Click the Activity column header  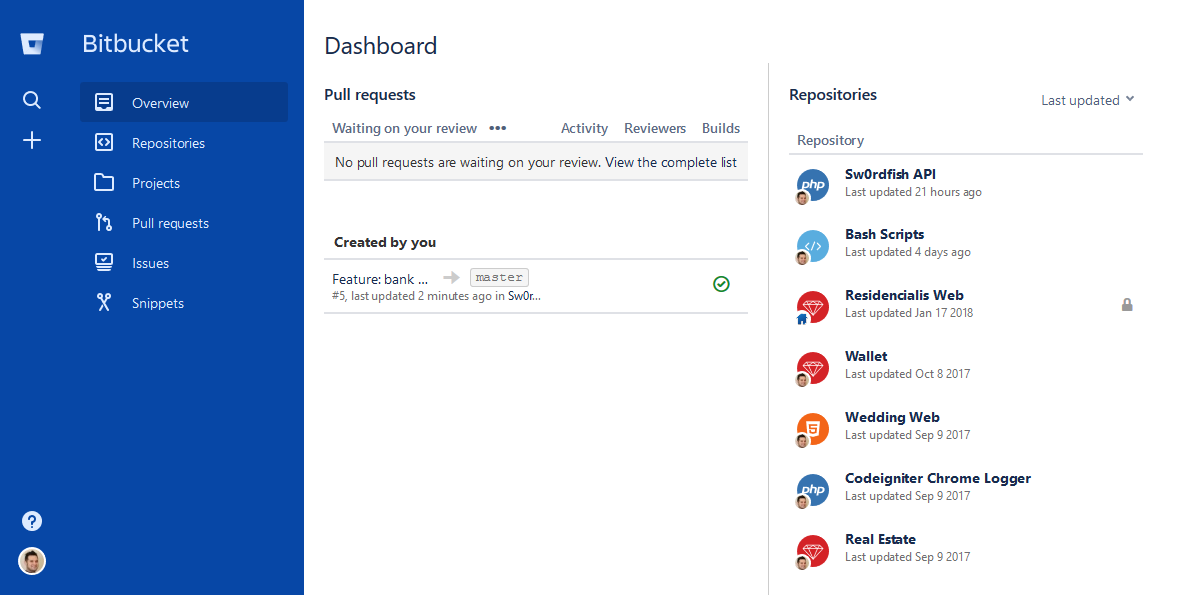click(x=584, y=129)
